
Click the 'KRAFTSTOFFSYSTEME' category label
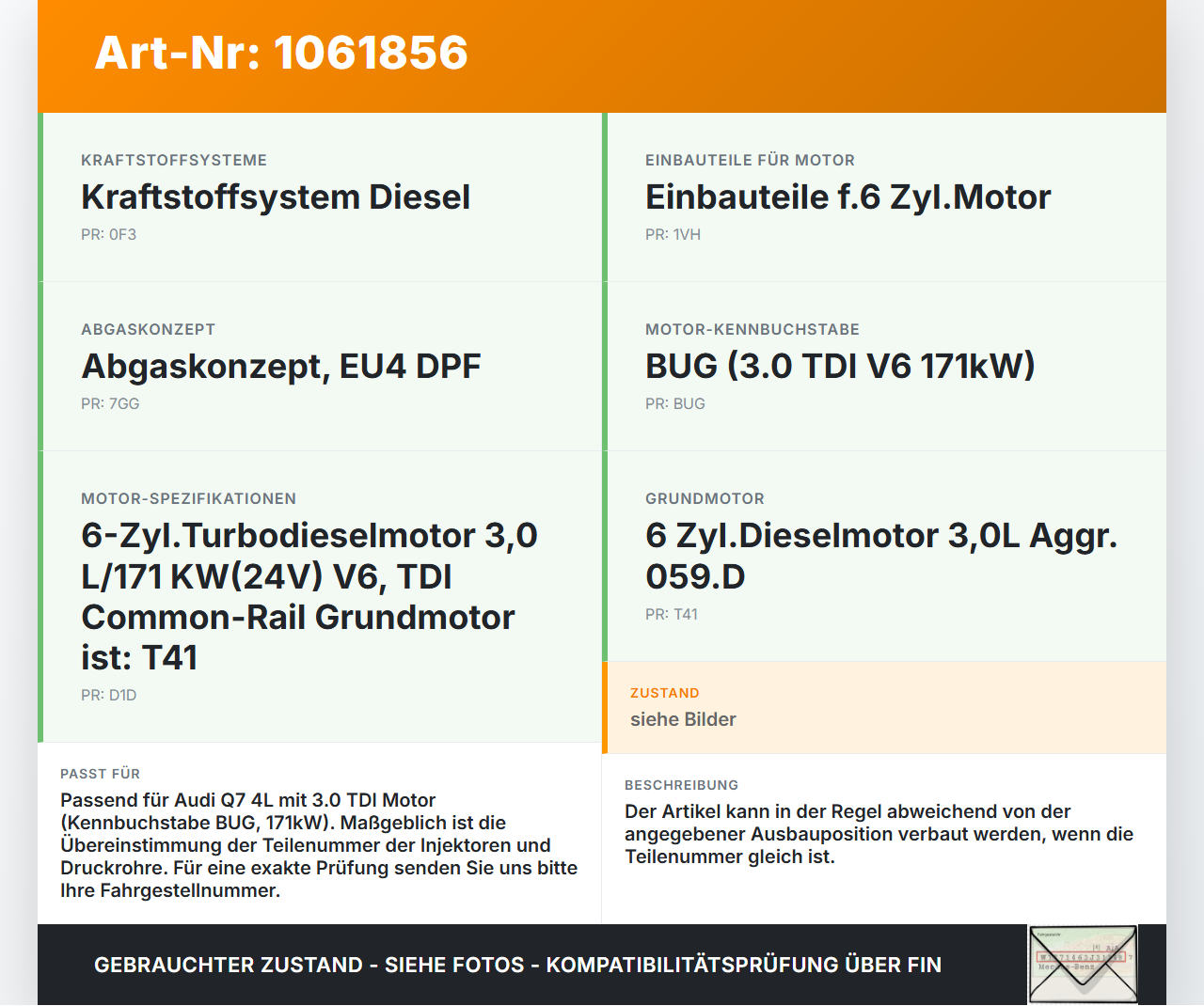[x=174, y=160]
